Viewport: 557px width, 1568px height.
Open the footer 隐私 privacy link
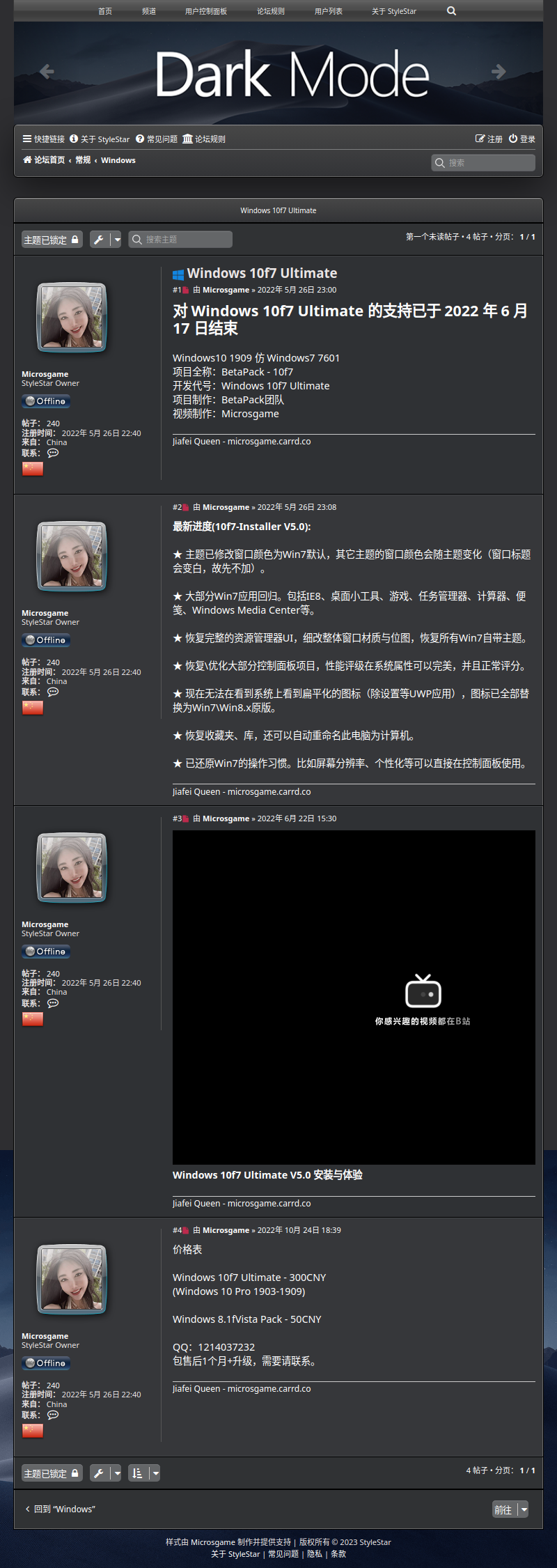click(315, 1554)
